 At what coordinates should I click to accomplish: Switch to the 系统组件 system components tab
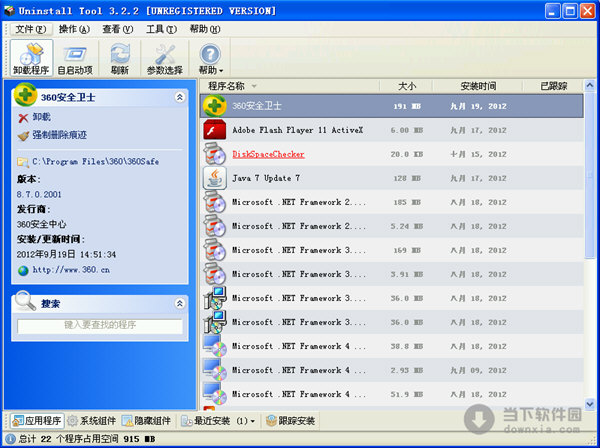91,421
